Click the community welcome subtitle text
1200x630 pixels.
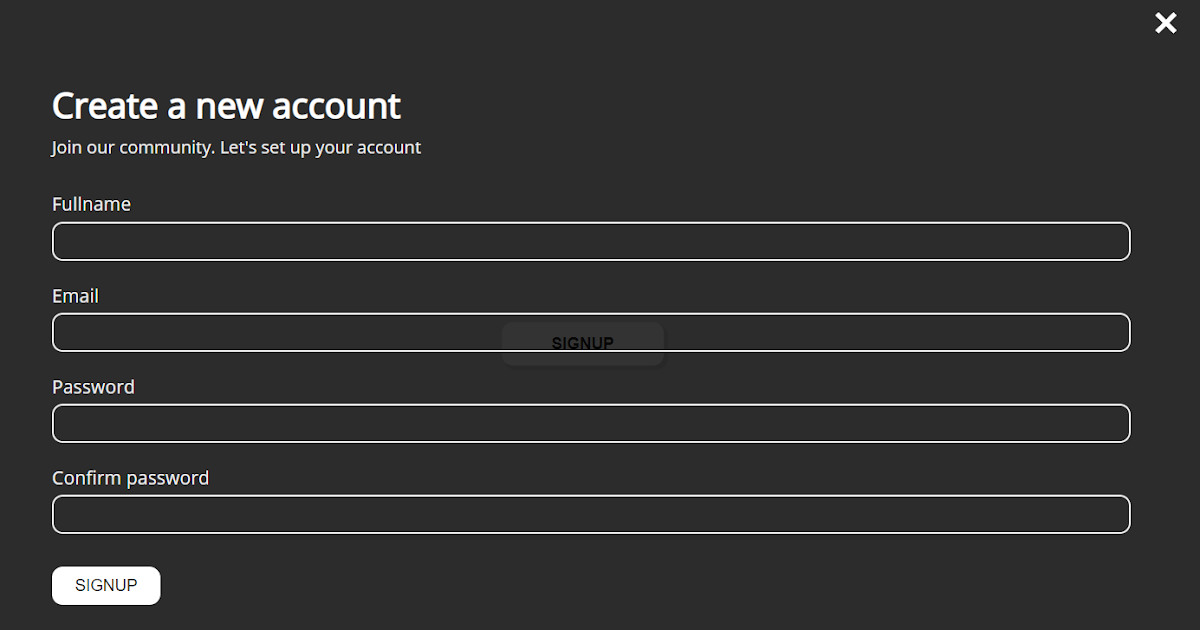tap(236, 147)
